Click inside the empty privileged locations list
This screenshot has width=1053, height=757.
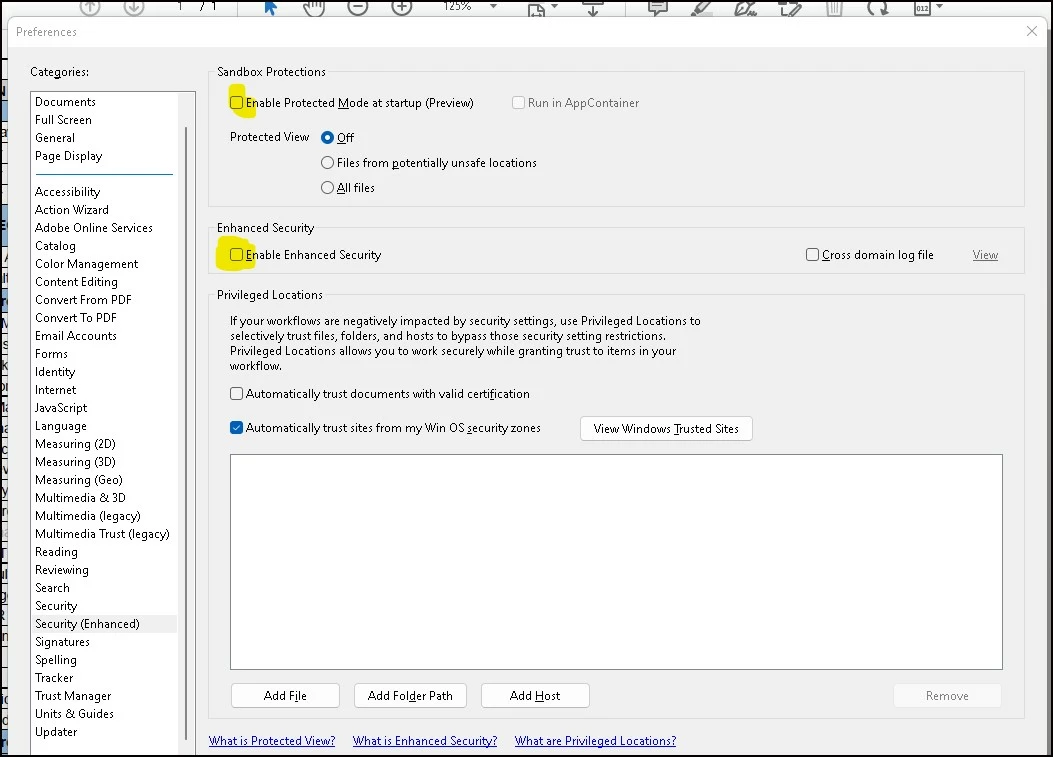(x=616, y=562)
